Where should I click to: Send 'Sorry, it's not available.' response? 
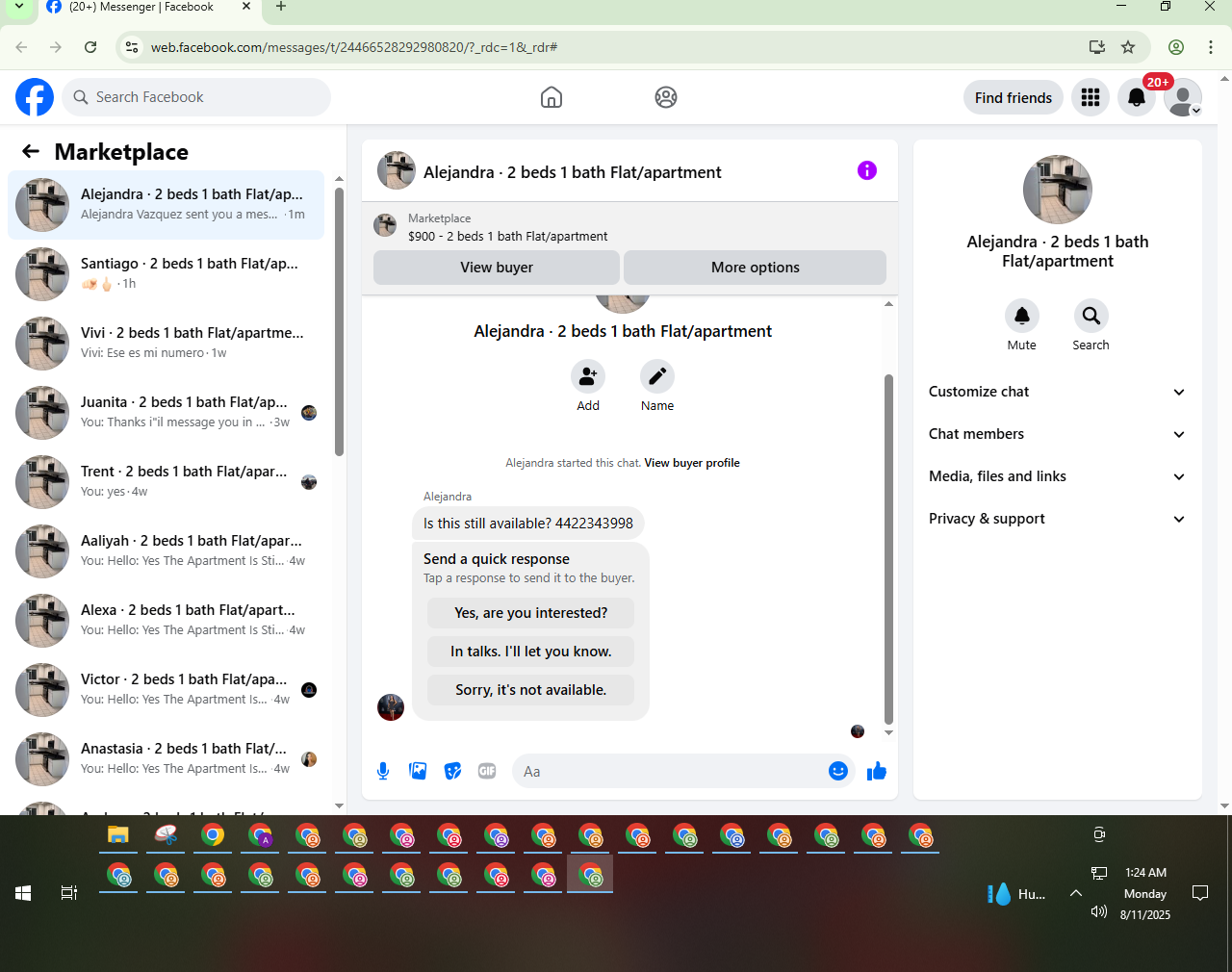pyautogui.click(x=531, y=690)
